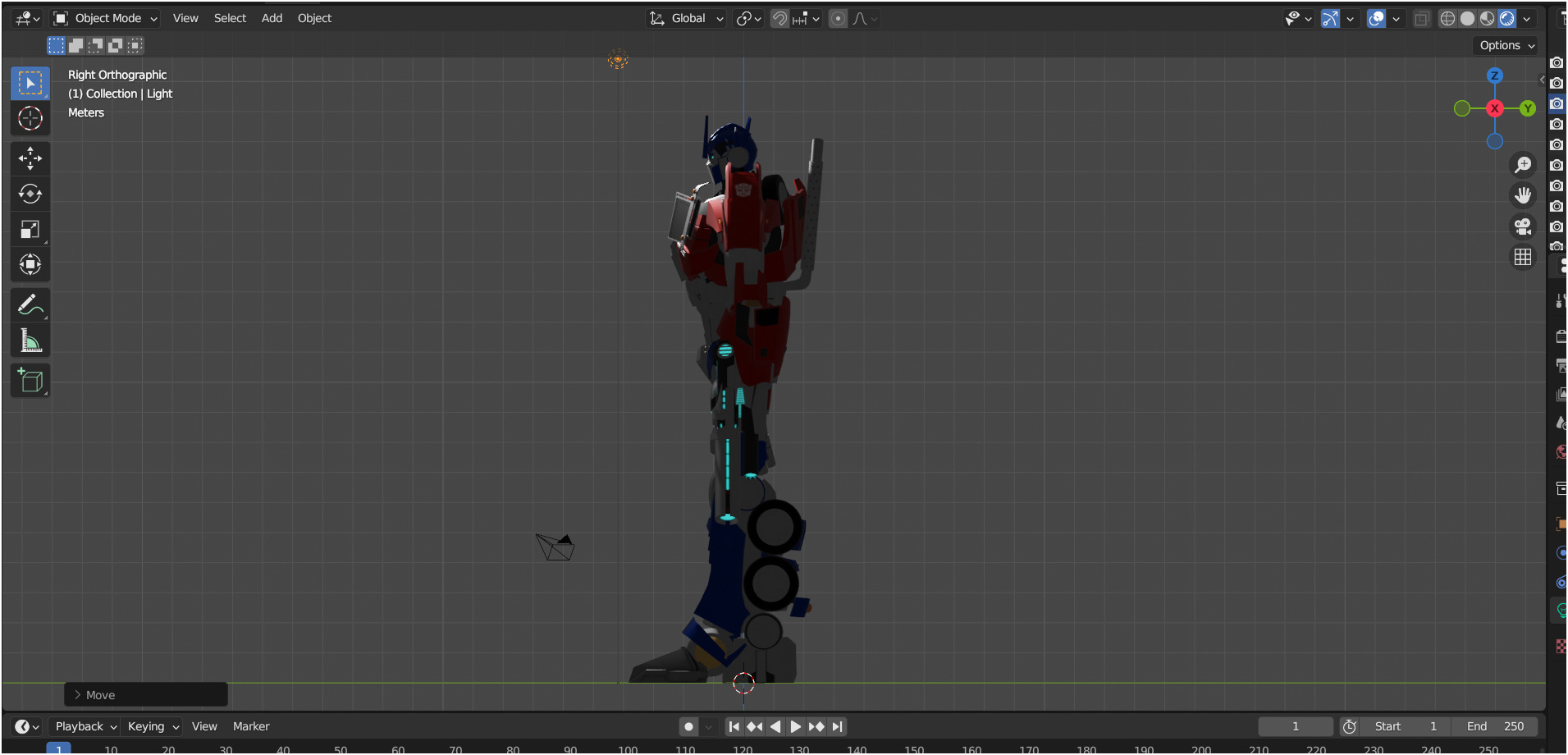Toggle viewport overlays display
Viewport: 1568px width, 755px height.
click(1376, 18)
